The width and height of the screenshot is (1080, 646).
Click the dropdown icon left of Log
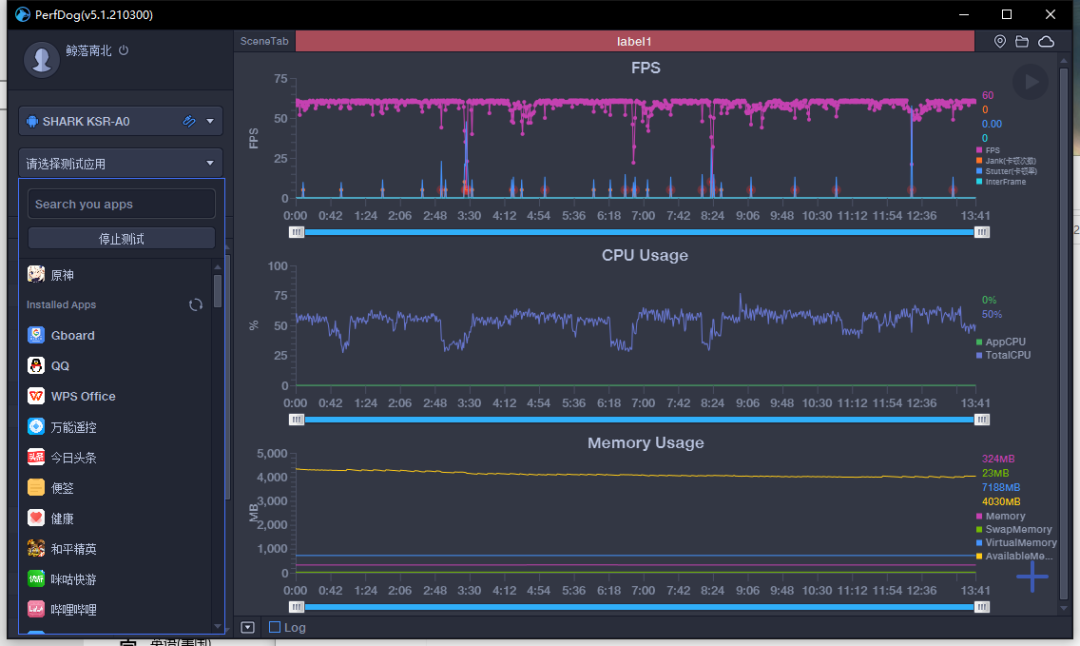(248, 627)
